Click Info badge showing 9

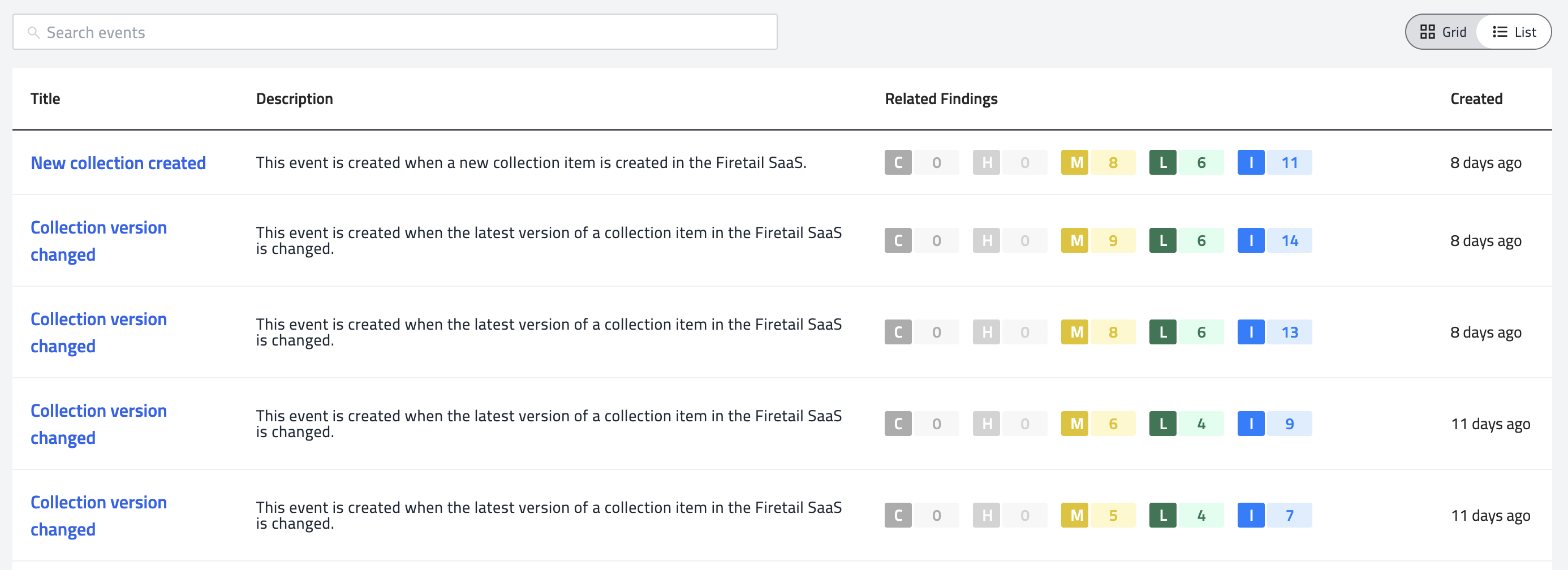(x=1274, y=424)
